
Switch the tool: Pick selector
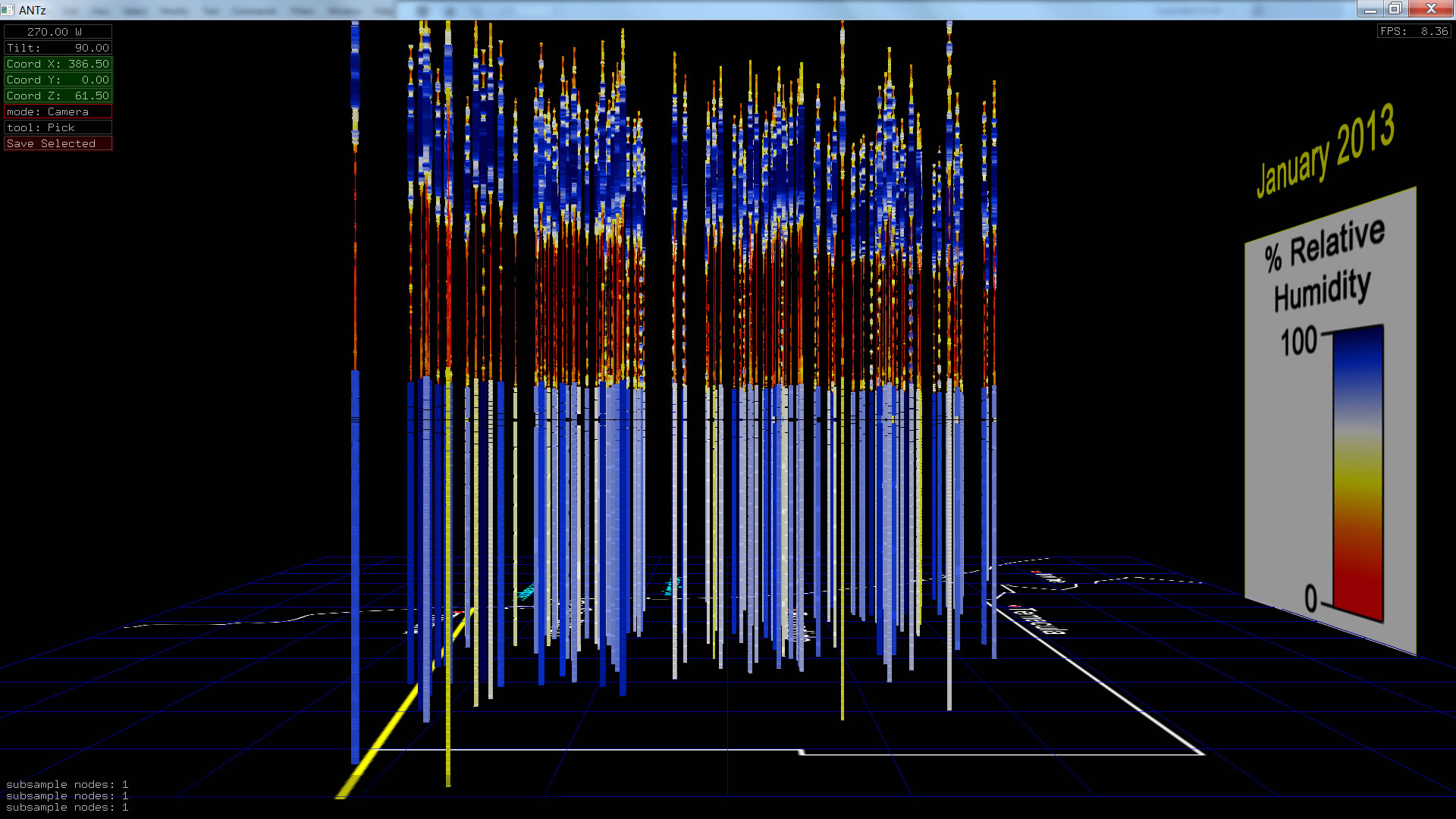pos(58,127)
